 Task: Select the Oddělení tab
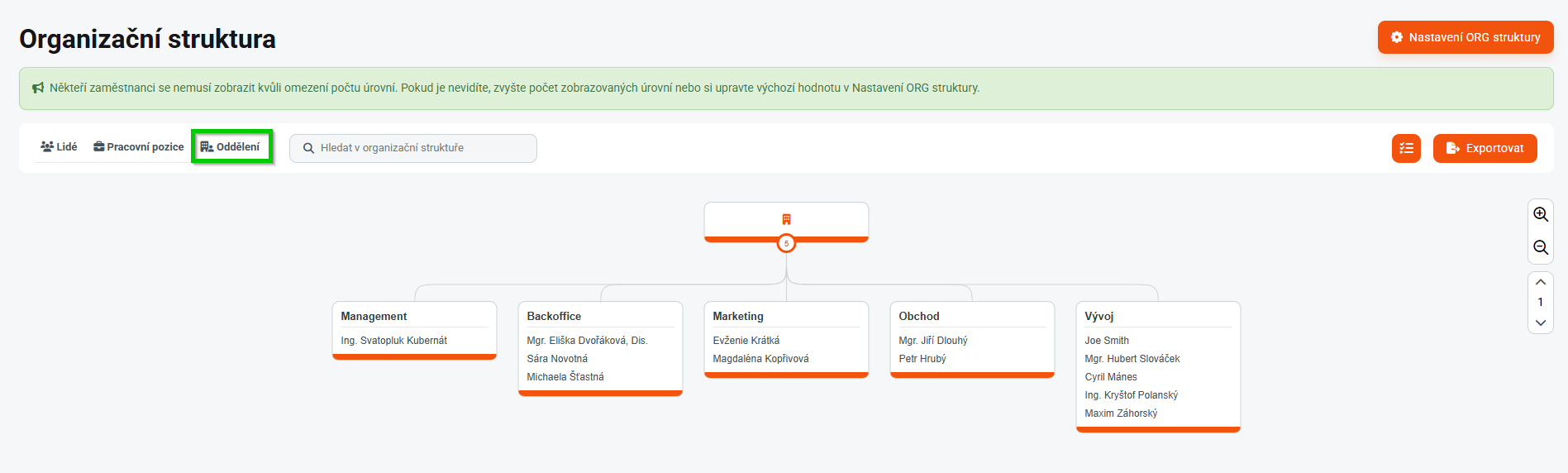(x=231, y=146)
